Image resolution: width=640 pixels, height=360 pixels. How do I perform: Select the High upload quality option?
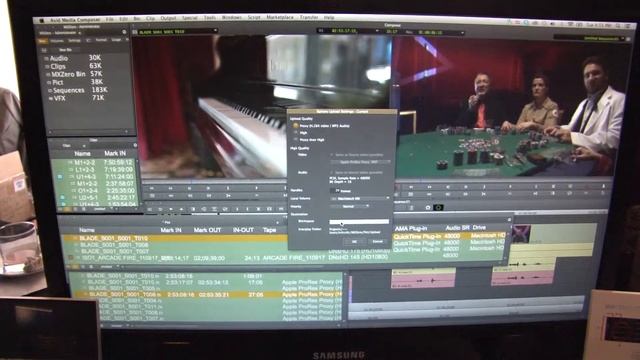[x=296, y=133]
